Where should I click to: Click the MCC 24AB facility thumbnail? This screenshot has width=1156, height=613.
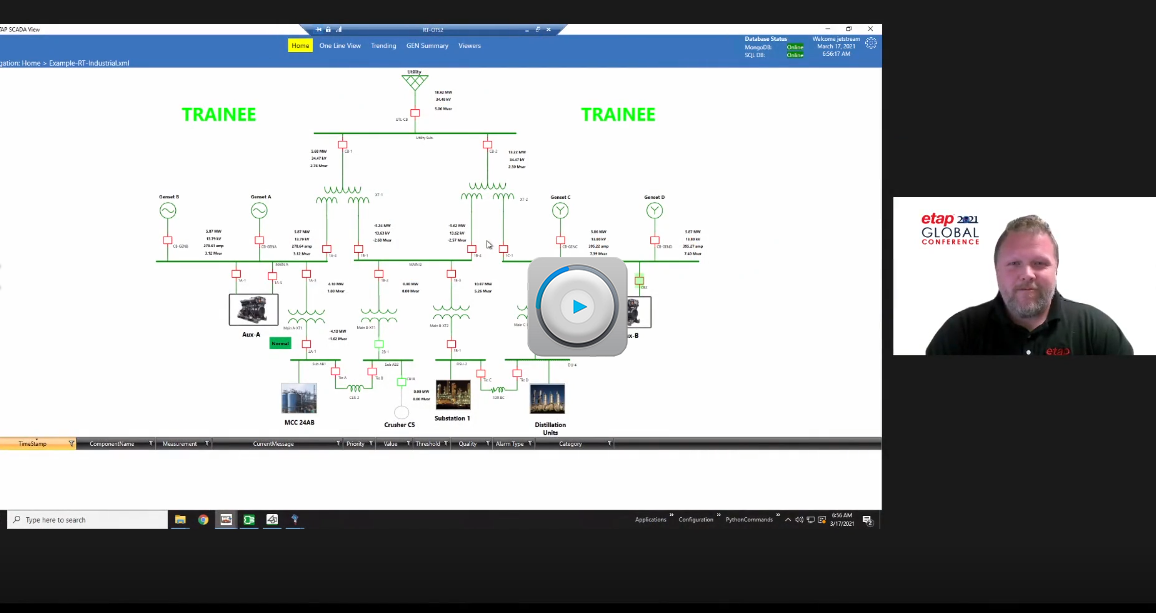(299, 398)
